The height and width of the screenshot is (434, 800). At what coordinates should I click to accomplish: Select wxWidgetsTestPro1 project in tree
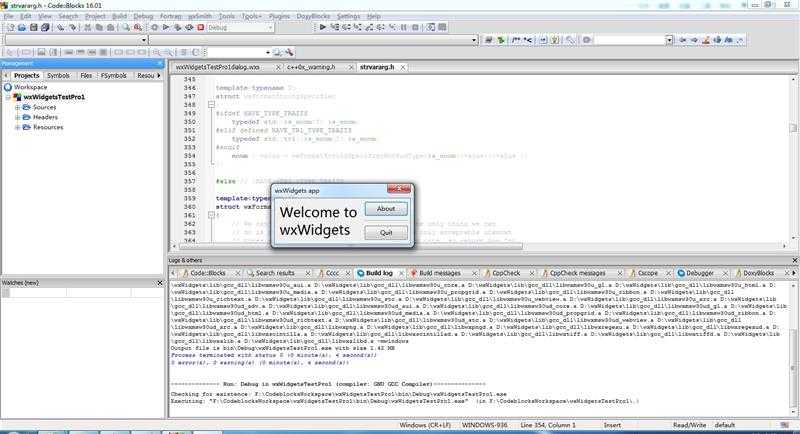pyautogui.click(x=54, y=97)
